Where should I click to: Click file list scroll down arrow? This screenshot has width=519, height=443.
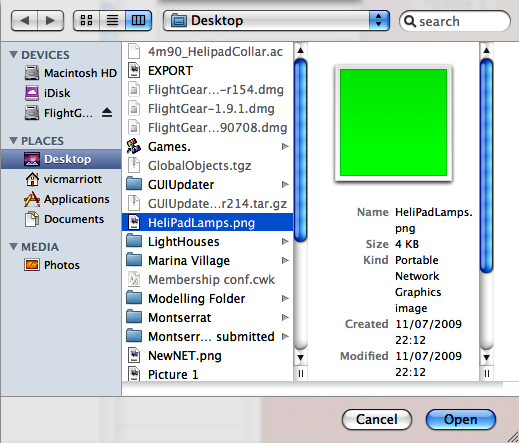click(300, 357)
